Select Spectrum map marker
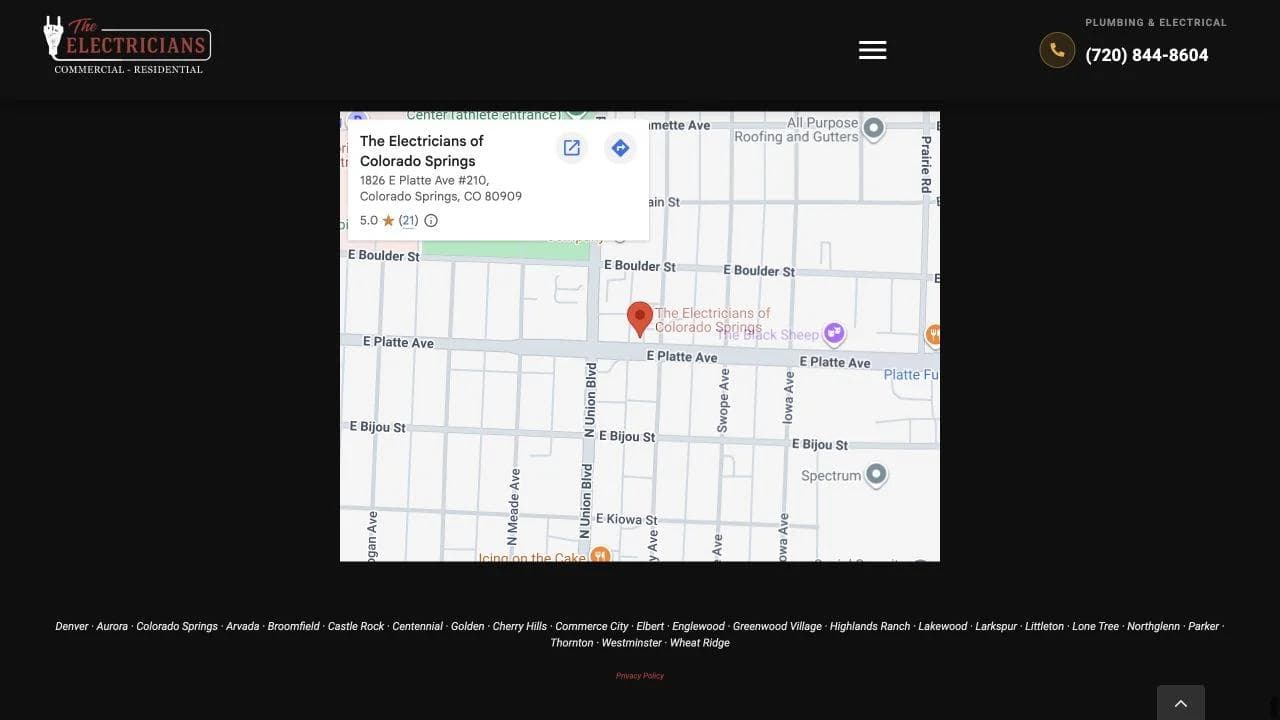1280x720 pixels. coord(876,474)
